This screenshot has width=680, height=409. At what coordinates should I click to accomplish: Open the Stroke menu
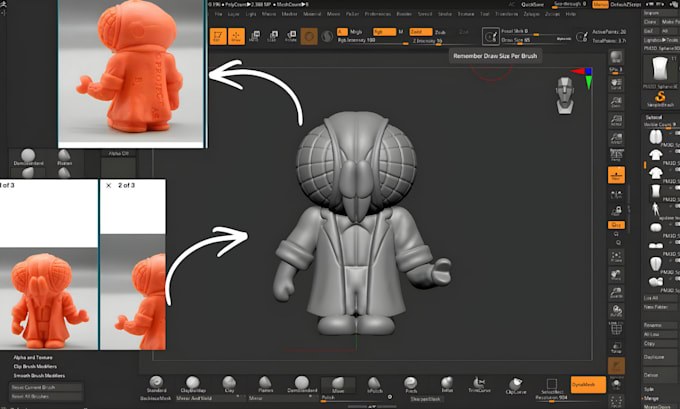pos(445,14)
